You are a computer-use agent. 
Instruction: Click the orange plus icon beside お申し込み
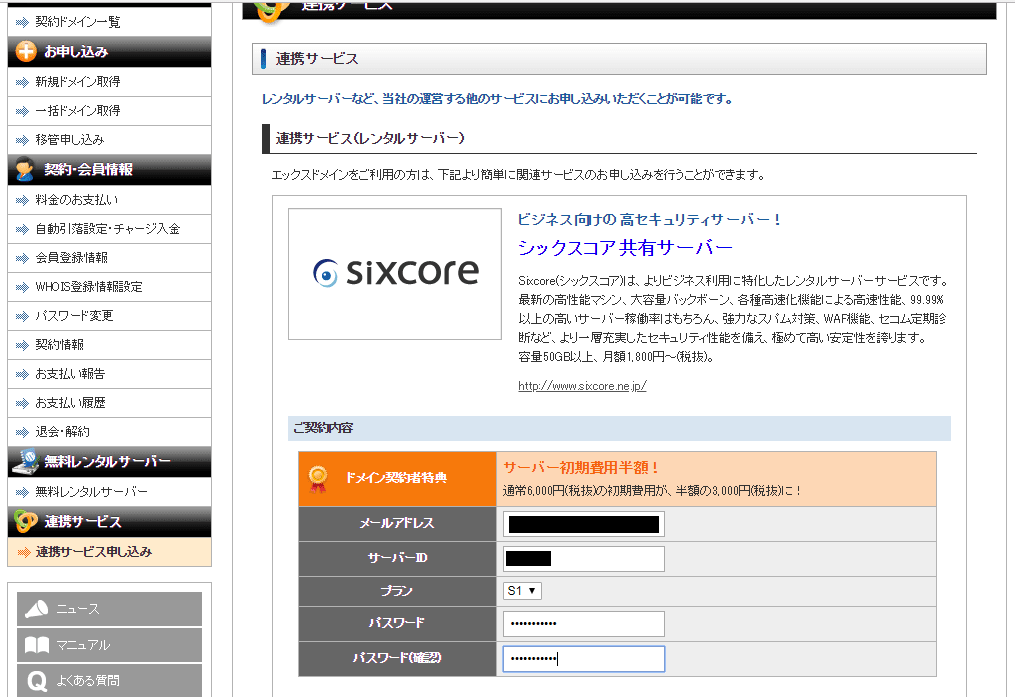(26, 52)
